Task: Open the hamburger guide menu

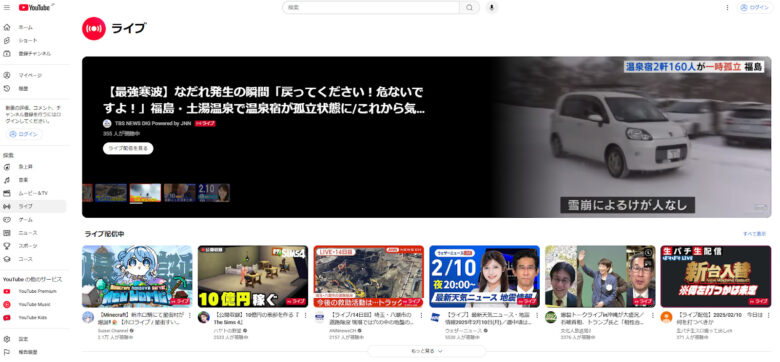Action: (x=7, y=7)
